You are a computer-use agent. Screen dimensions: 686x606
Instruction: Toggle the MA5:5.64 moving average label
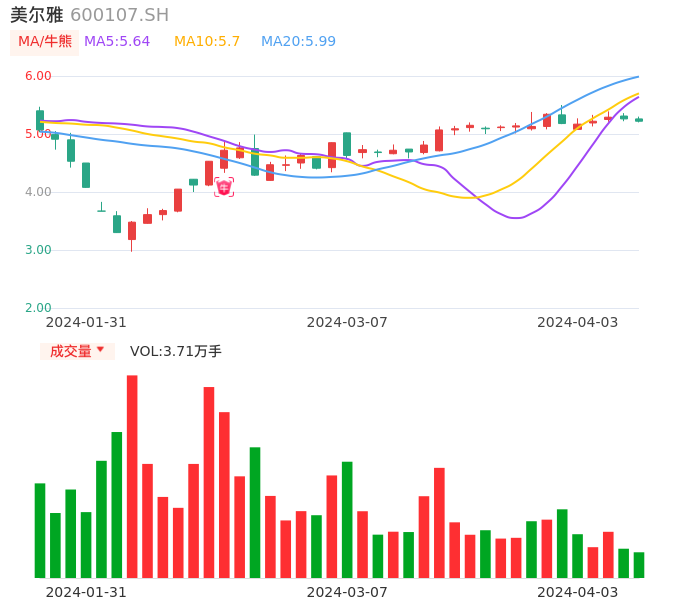[117, 42]
